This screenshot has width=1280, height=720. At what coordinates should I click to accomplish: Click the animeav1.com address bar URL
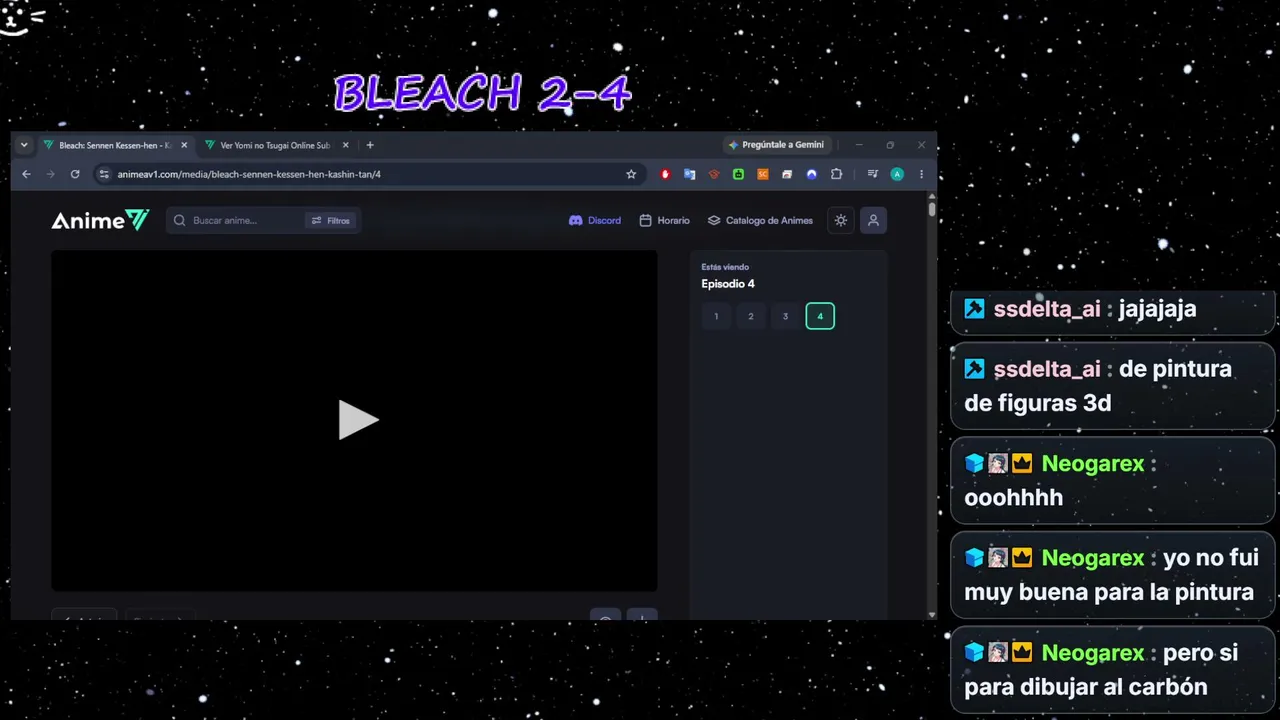click(249, 174)
